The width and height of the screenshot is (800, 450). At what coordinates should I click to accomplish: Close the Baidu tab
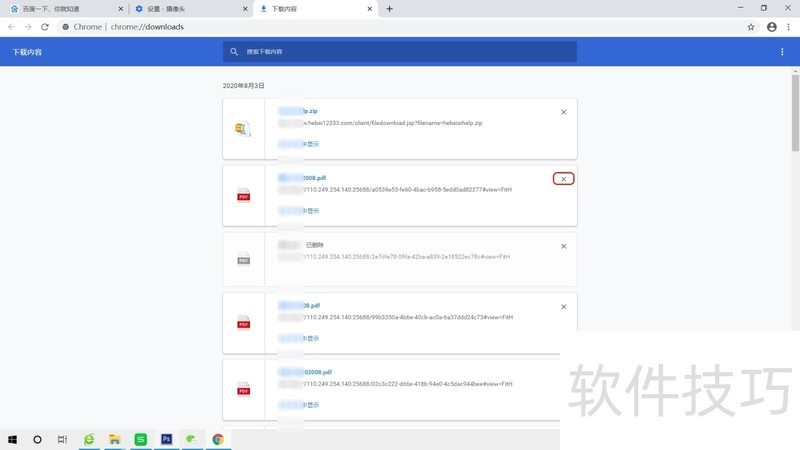[120, 9]
